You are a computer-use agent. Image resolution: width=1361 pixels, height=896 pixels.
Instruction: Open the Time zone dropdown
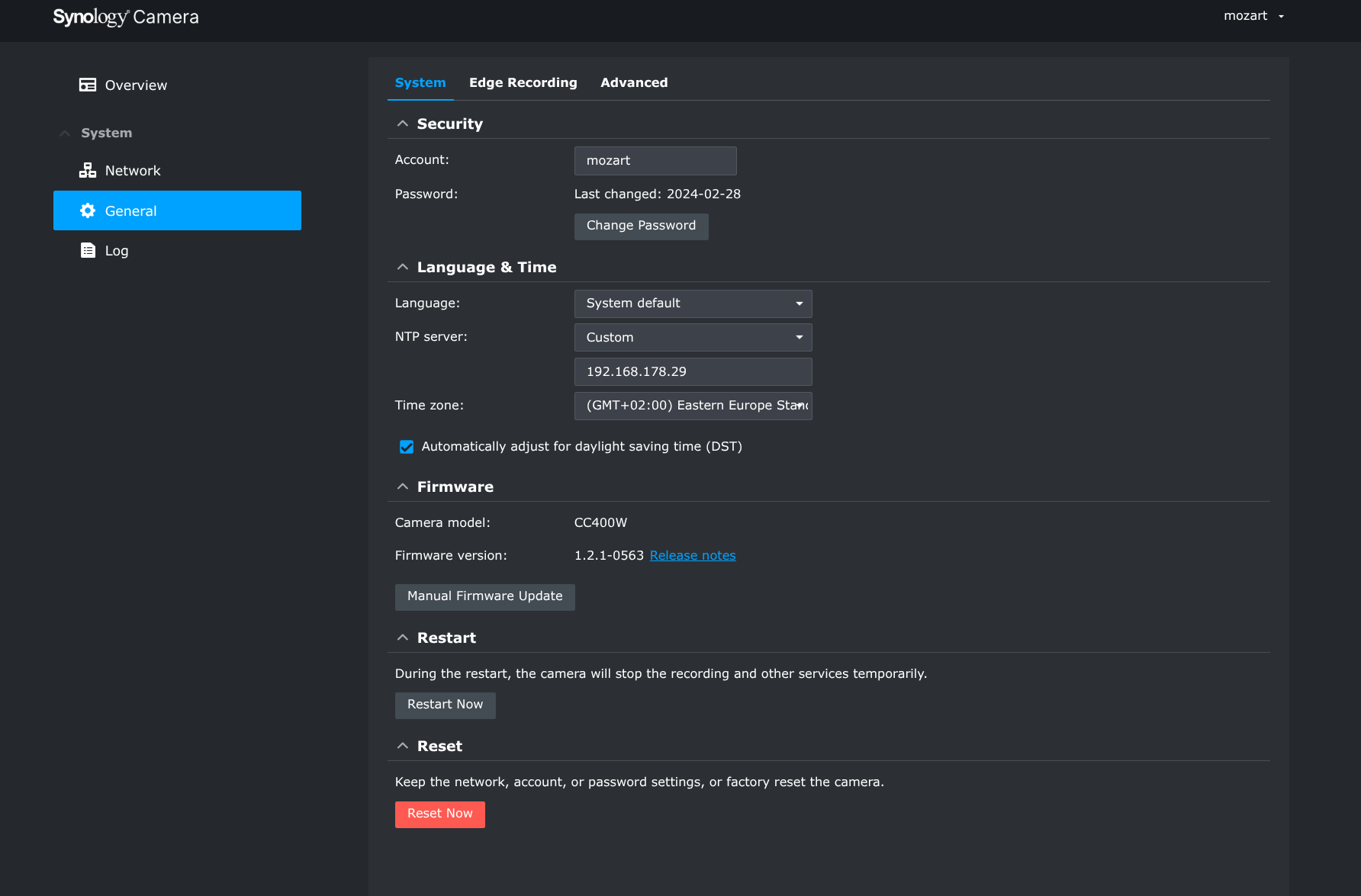[693, 406]
